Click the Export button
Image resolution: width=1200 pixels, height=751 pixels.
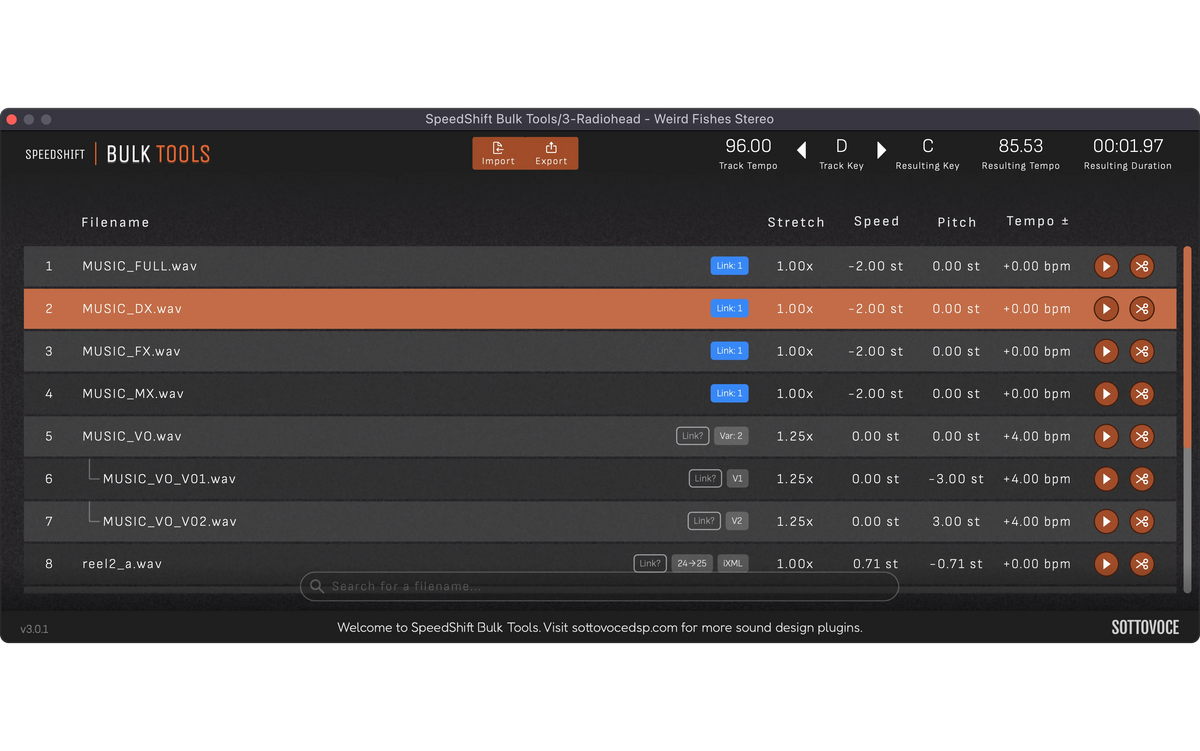pyautogui.click(x=551, y=153)
